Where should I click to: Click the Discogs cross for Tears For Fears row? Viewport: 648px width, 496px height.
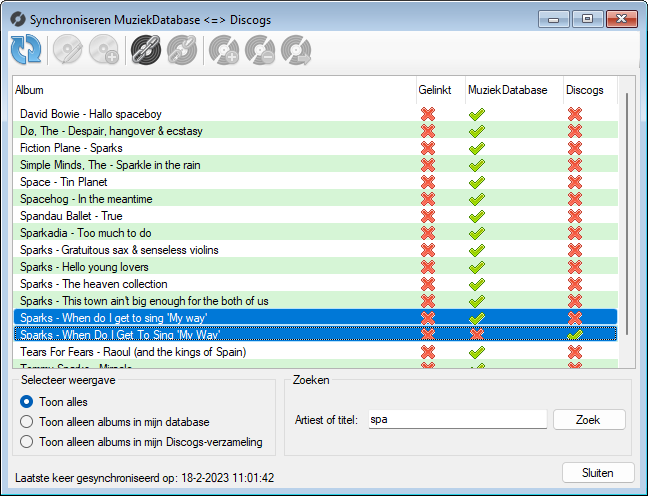(x=575, y=352)
